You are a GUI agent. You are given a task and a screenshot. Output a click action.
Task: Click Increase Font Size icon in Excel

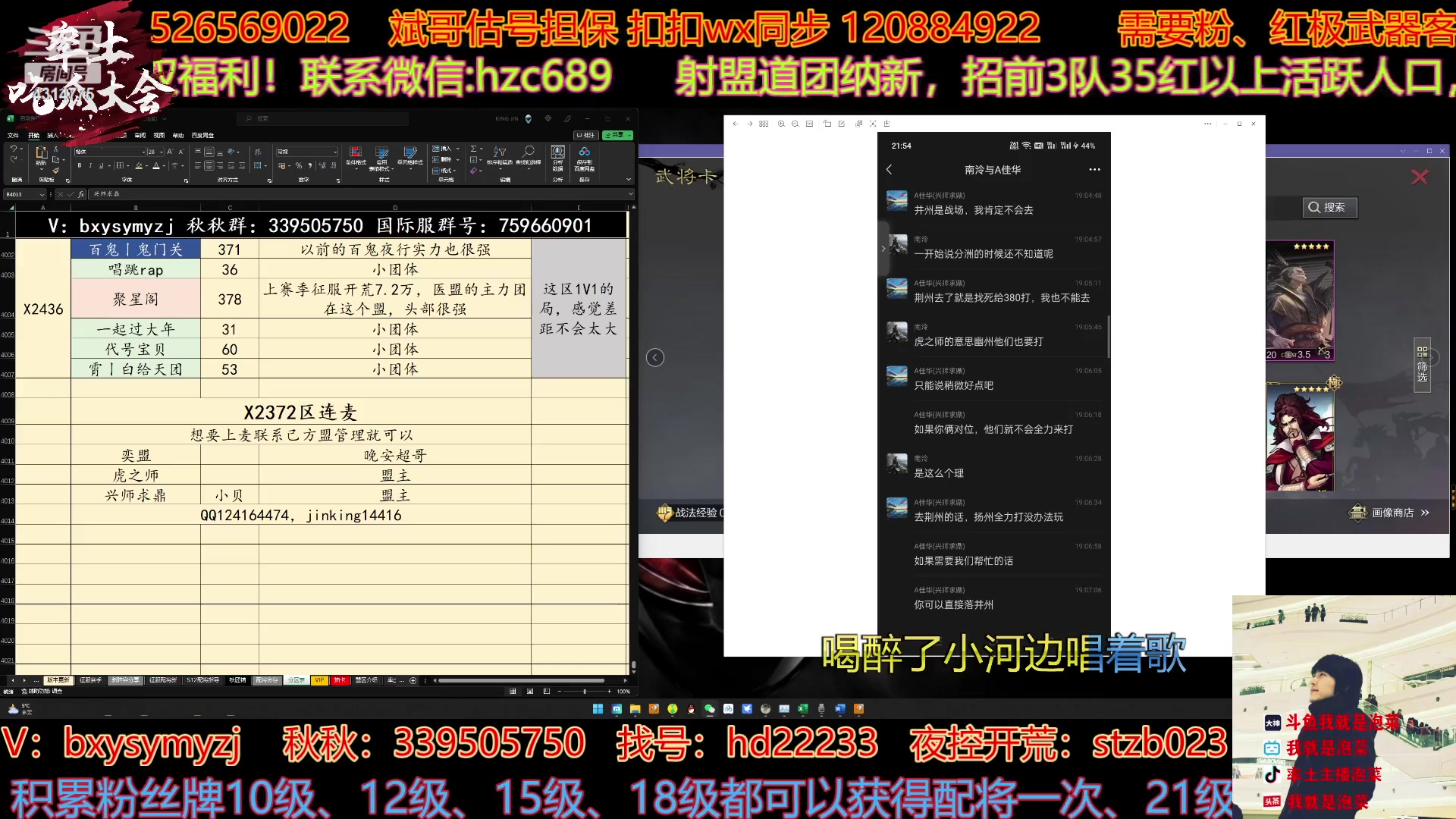(x=170, y=152)
